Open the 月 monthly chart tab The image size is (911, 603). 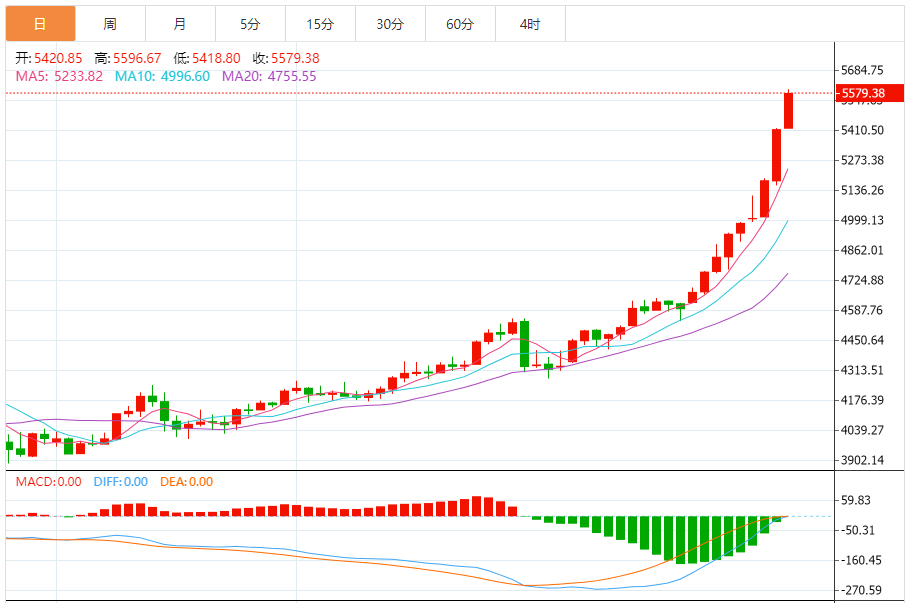pos(179,23)
